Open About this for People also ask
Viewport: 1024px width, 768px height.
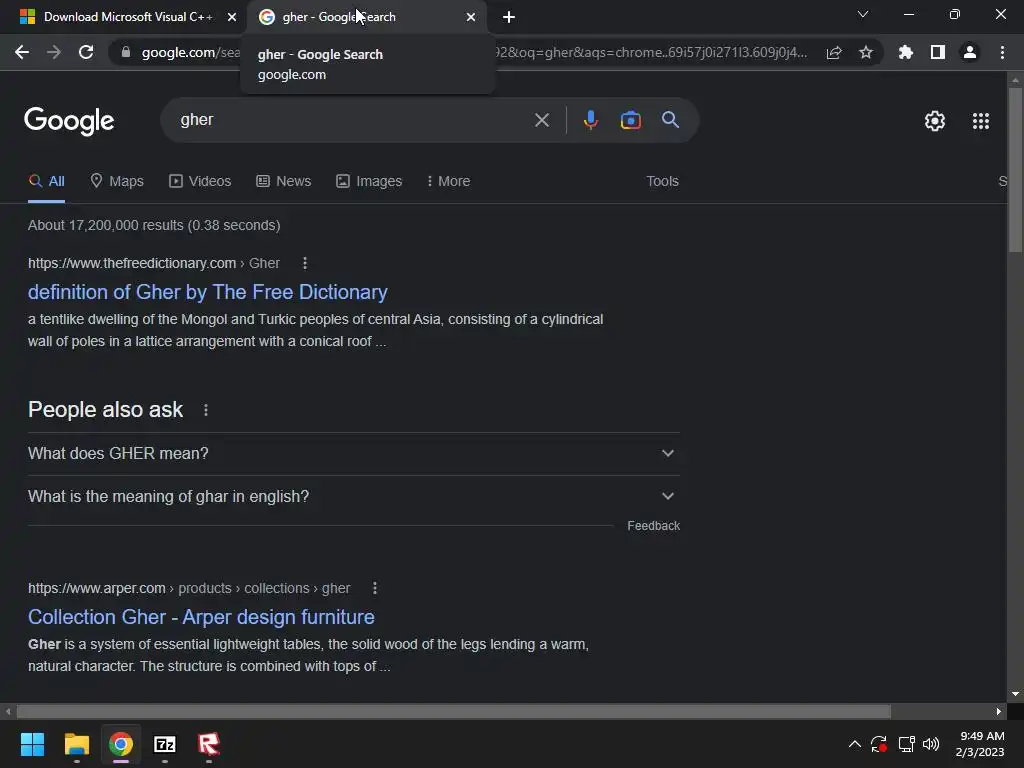[206, 410]
